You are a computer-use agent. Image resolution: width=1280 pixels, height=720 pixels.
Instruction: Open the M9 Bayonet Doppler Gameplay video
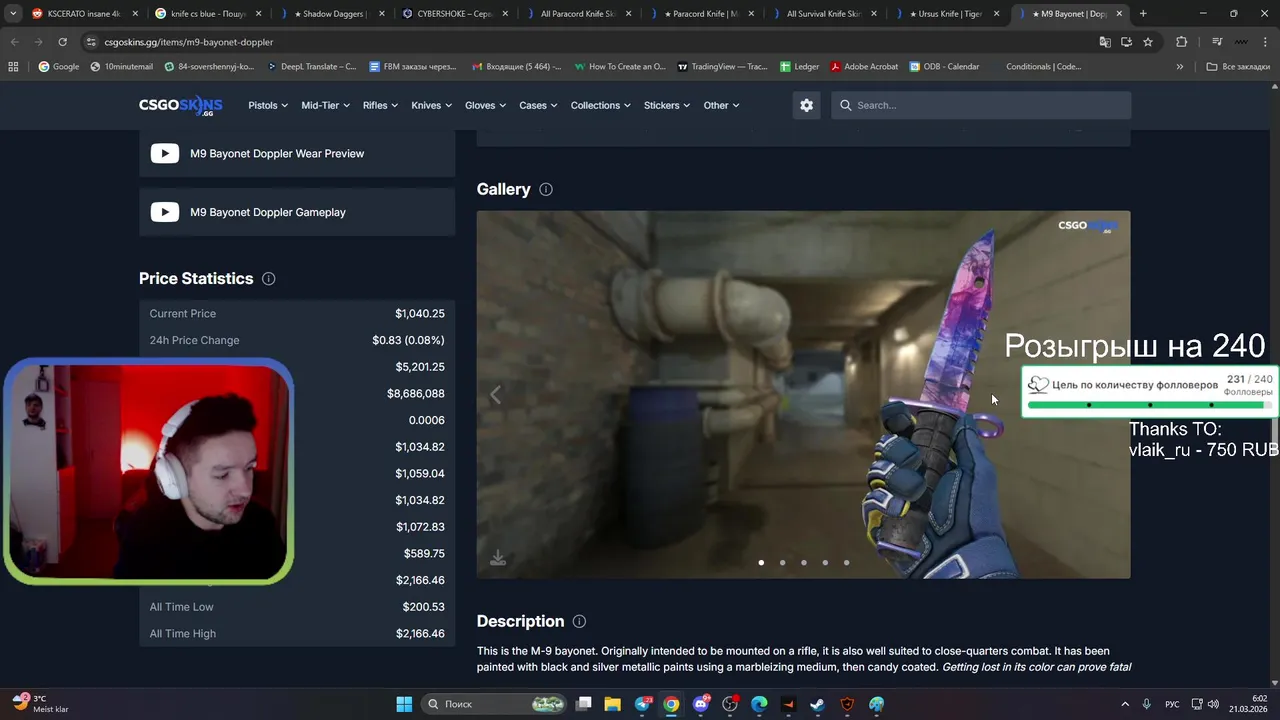click(x=297, y=212)
